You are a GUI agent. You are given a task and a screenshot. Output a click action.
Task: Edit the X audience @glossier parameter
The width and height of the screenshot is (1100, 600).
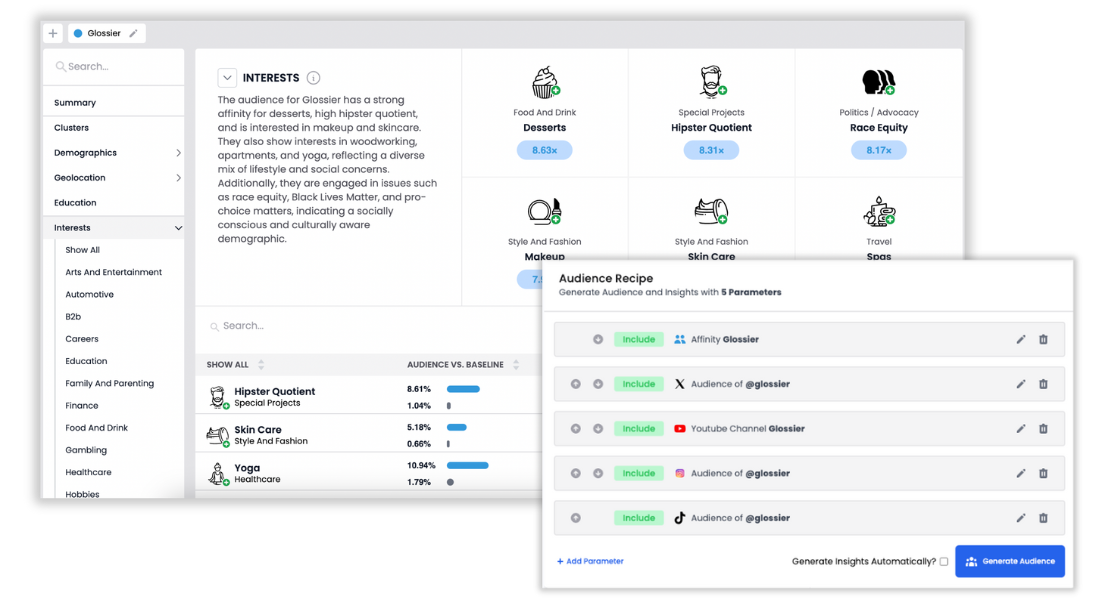tap(1021, 385)
